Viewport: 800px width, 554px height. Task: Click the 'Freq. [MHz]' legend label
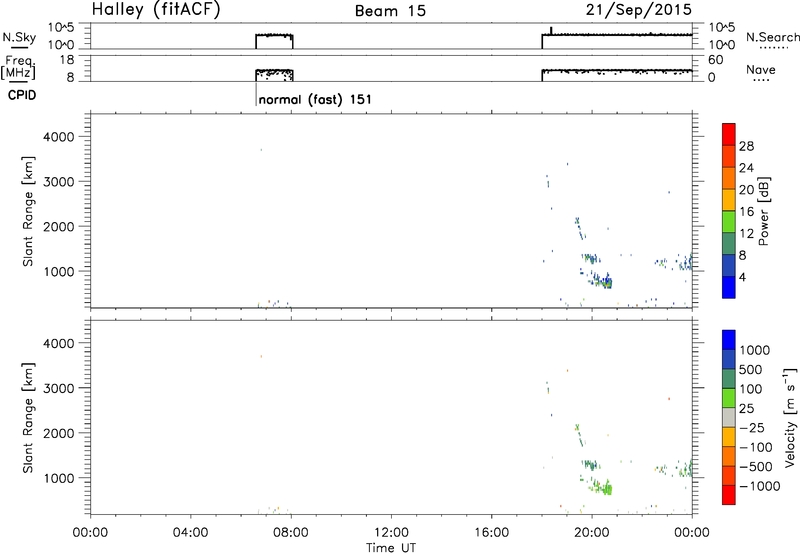coord(18,67)
